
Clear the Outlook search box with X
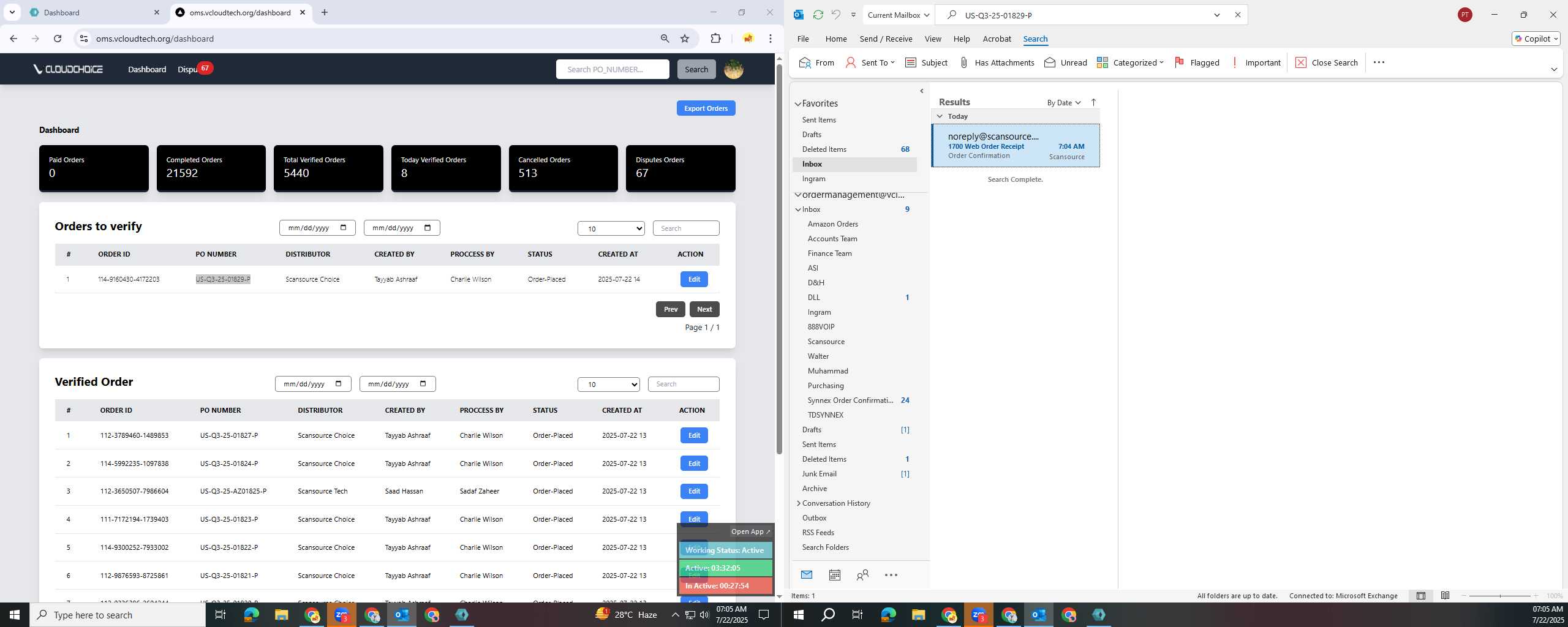1237,15
